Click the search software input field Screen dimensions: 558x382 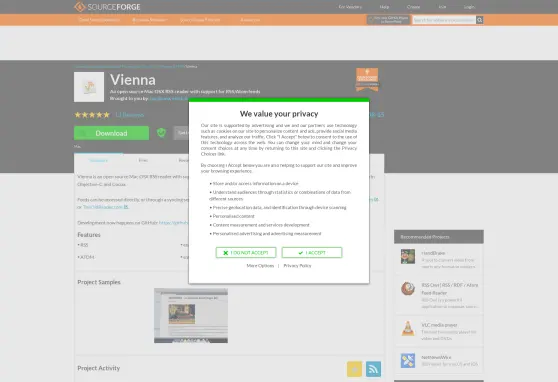[444, 20]
